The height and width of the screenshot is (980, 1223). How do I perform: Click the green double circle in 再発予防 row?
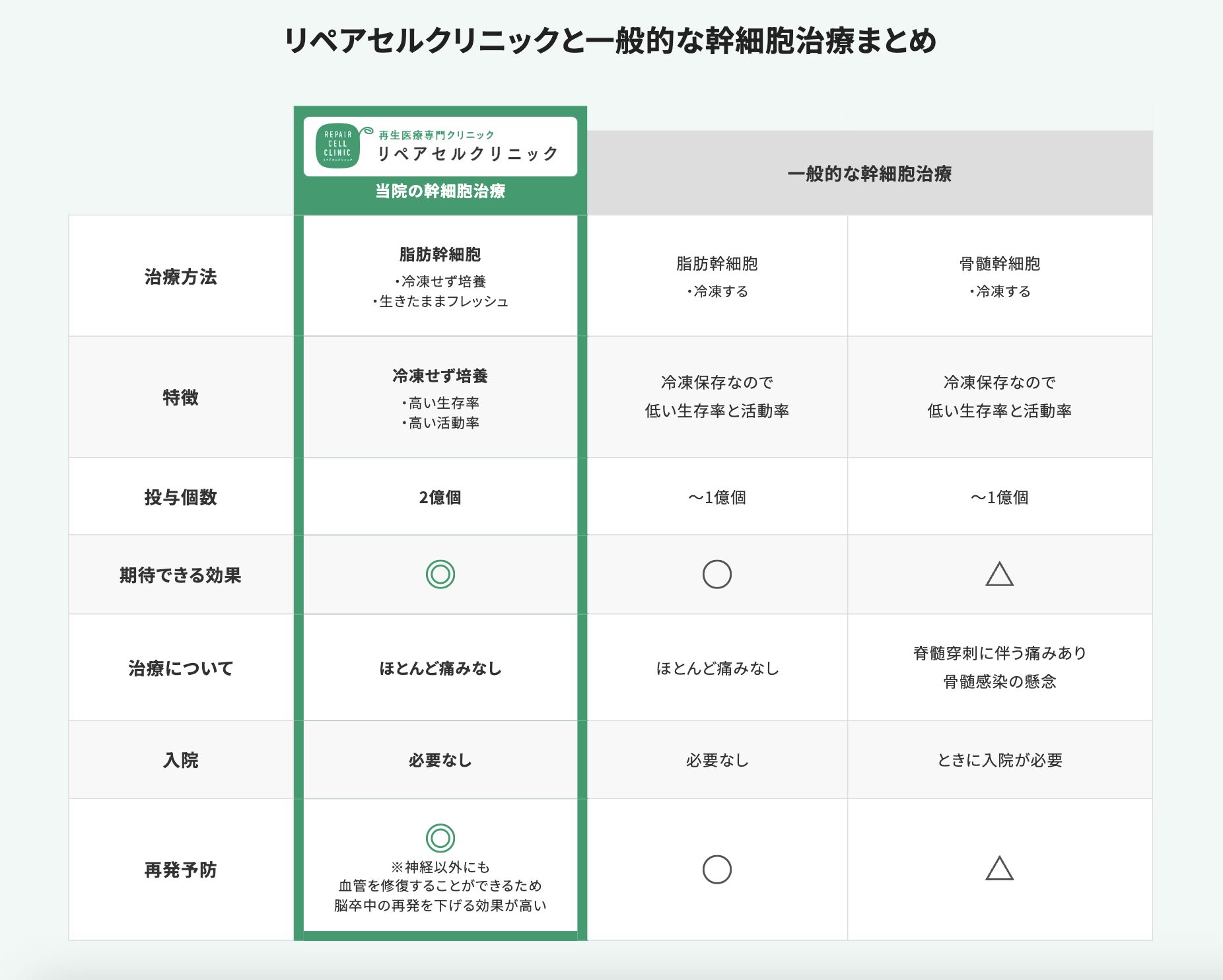pos(440,838)
